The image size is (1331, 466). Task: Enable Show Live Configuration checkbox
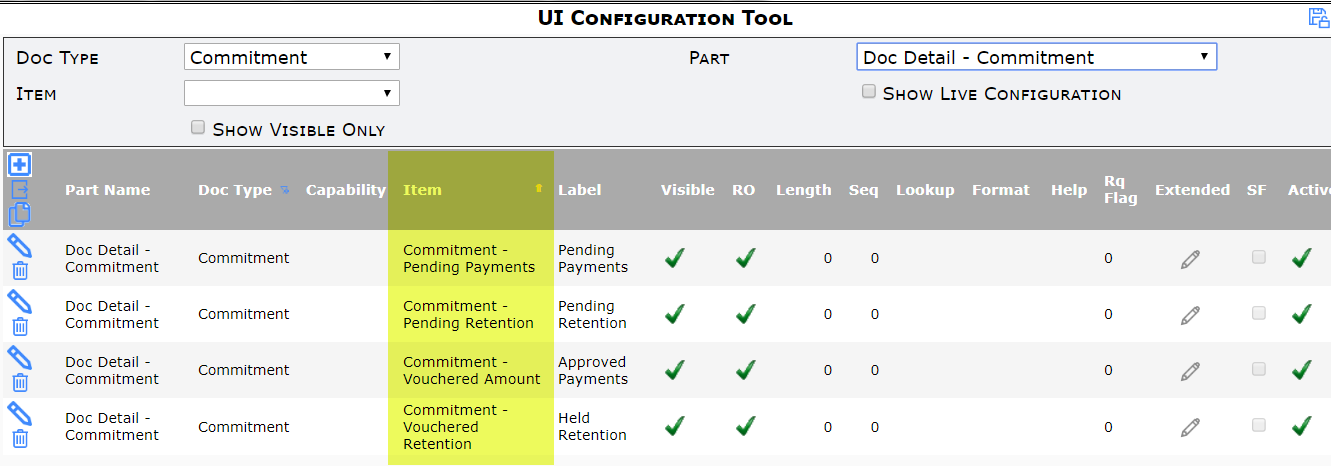coord(869,92)
